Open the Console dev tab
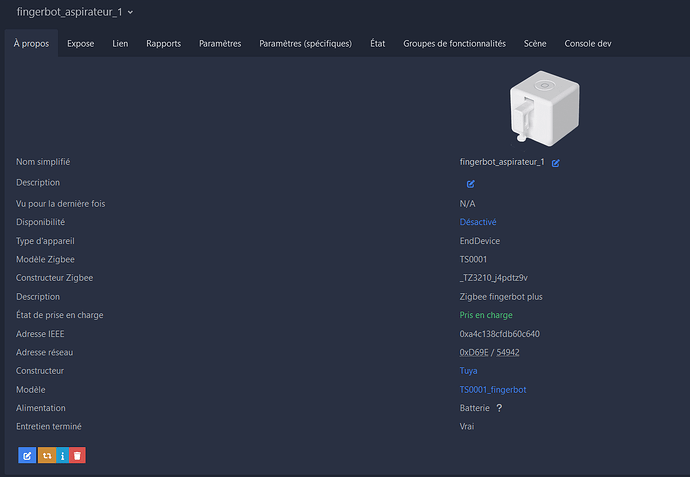This screenshot has width=690, height=477. (x=588, y=43)
